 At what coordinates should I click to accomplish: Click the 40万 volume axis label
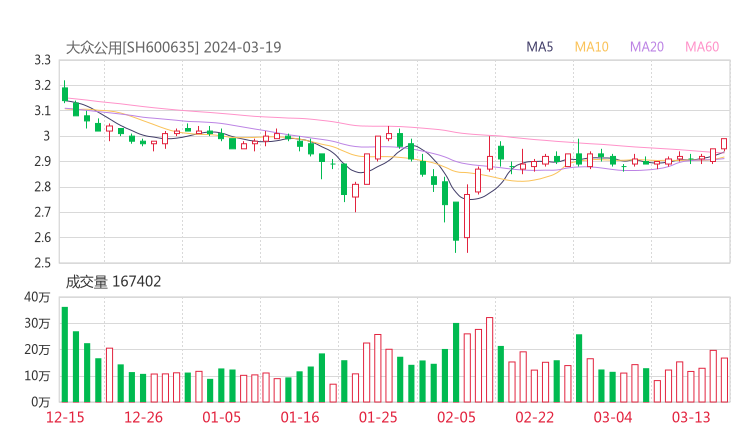pyautogui.click(x=37, y=297)
